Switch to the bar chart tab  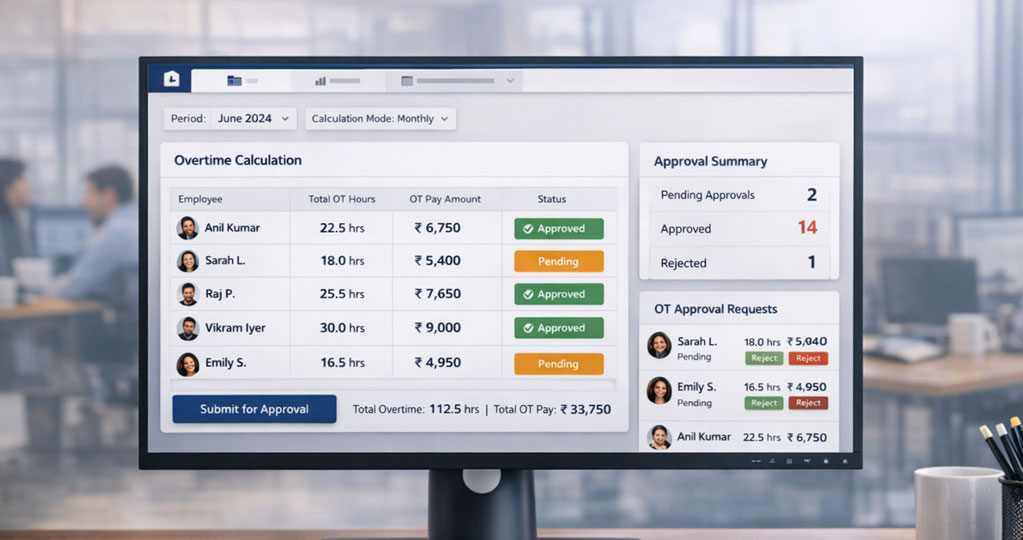[338, 81]
